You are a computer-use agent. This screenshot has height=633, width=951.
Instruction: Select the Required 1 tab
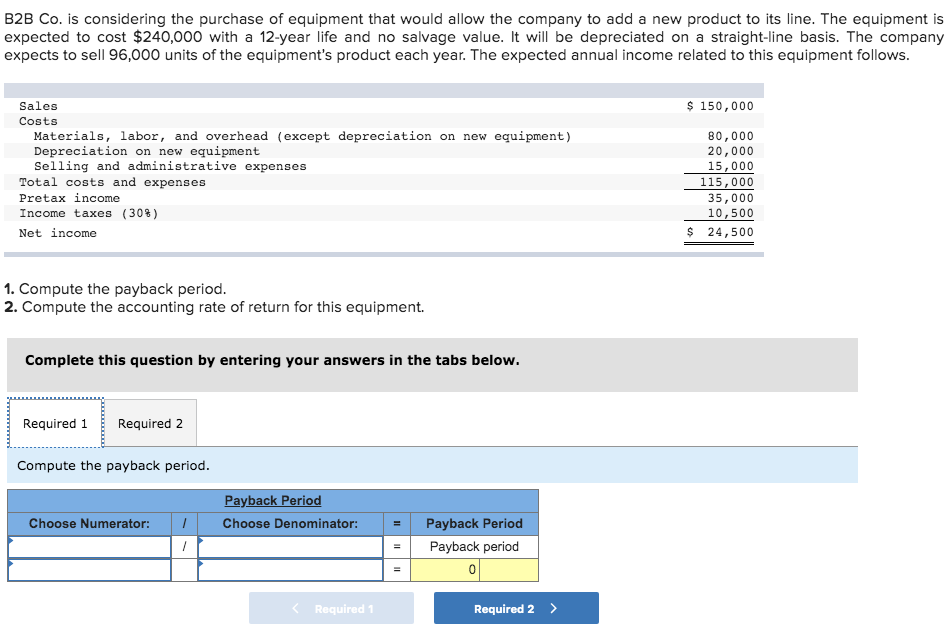point(55,422)
